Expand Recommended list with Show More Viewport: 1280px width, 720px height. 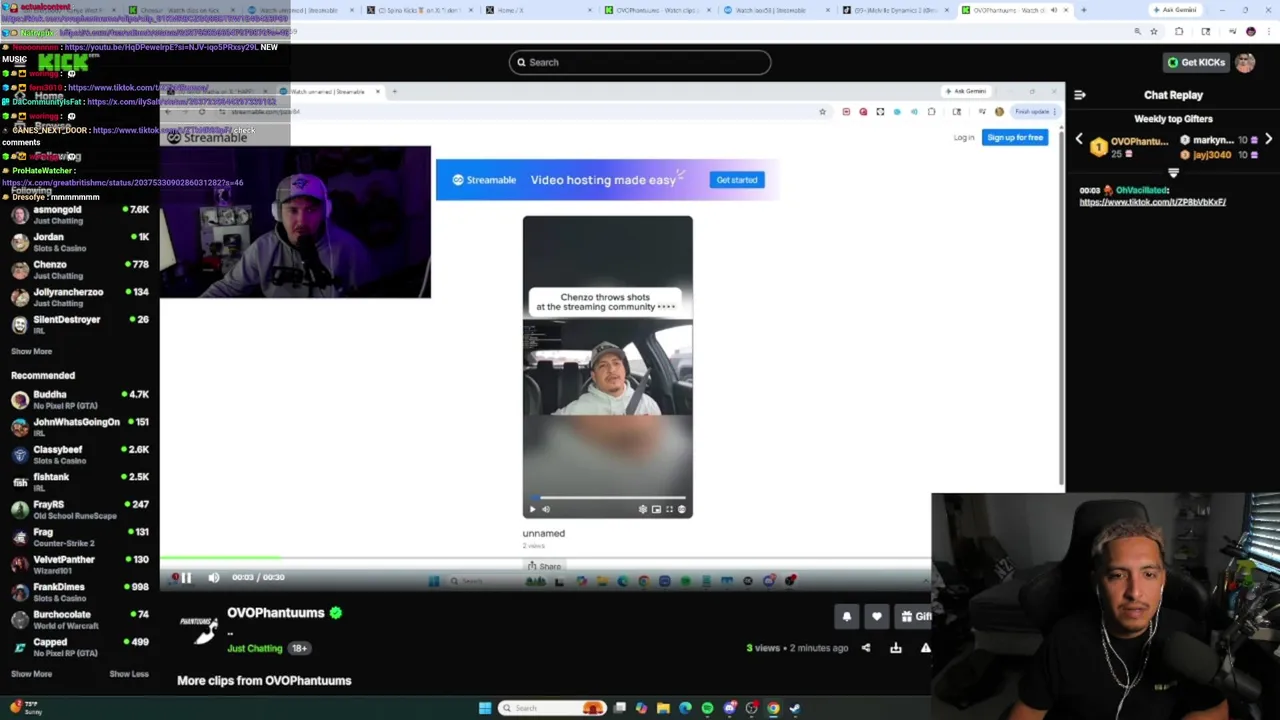coord(31,674)
